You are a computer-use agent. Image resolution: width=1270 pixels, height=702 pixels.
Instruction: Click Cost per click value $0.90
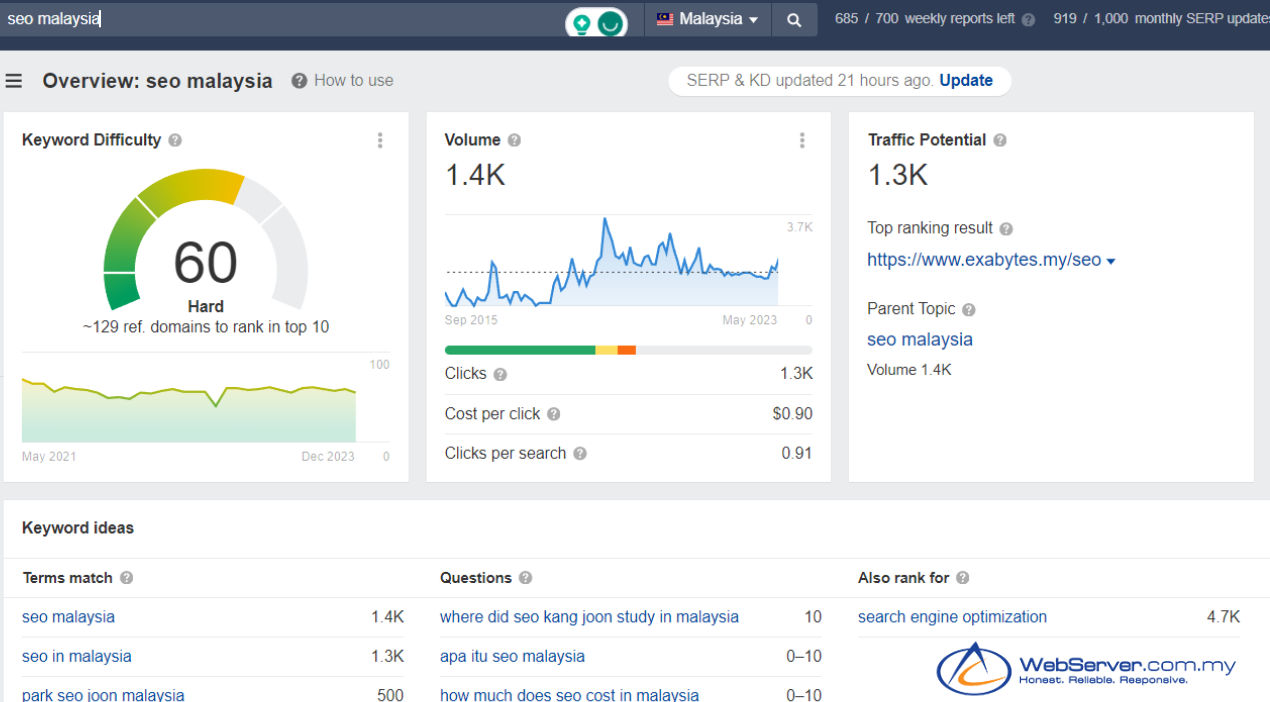tap(792, 414)
